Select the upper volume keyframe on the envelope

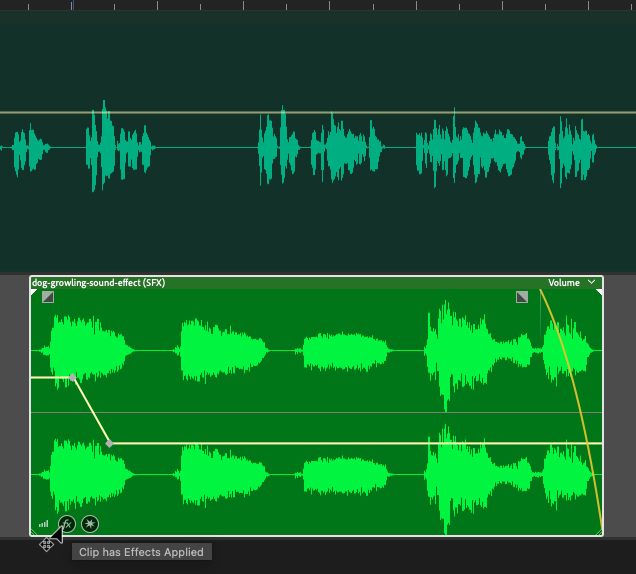[73, 378]
